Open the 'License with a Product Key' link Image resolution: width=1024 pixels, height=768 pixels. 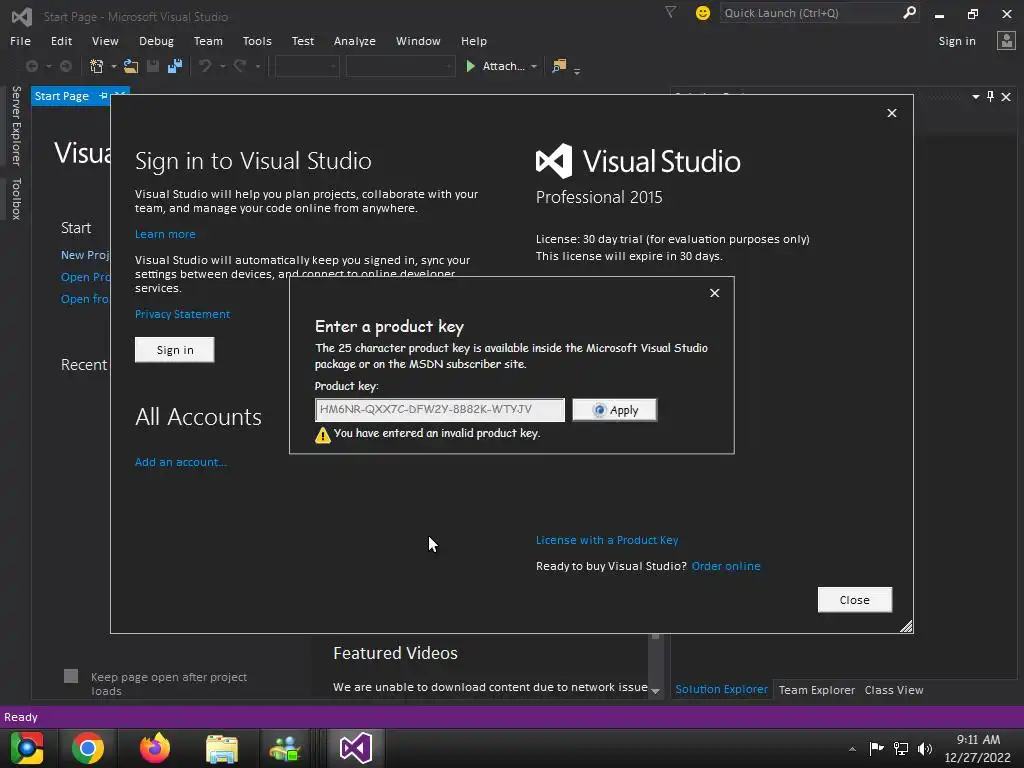[607, 540]
